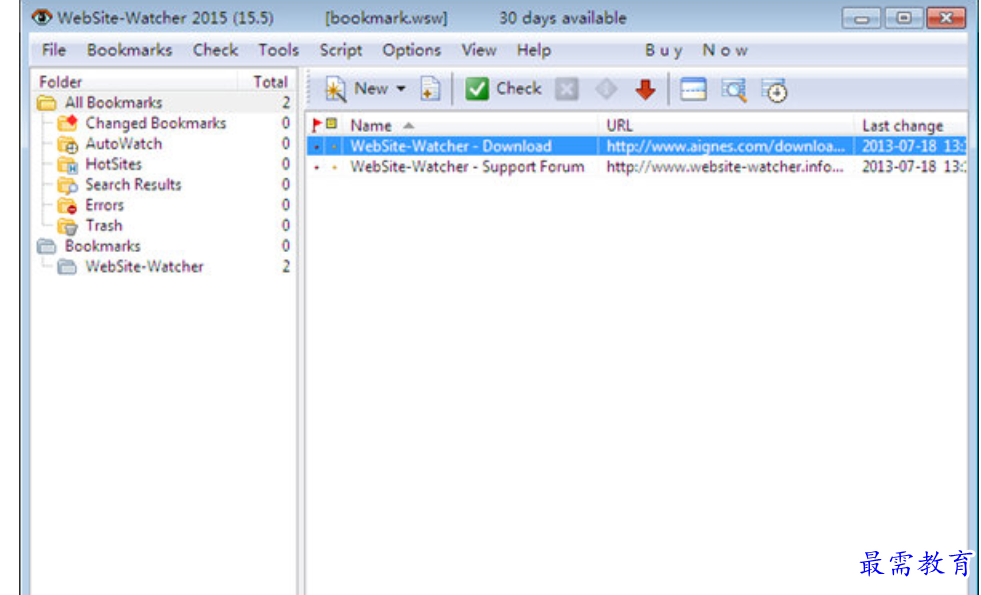Click the grey stop X toolbar icon
This screenshot has height=595, width=981.
tap(567, 89)
